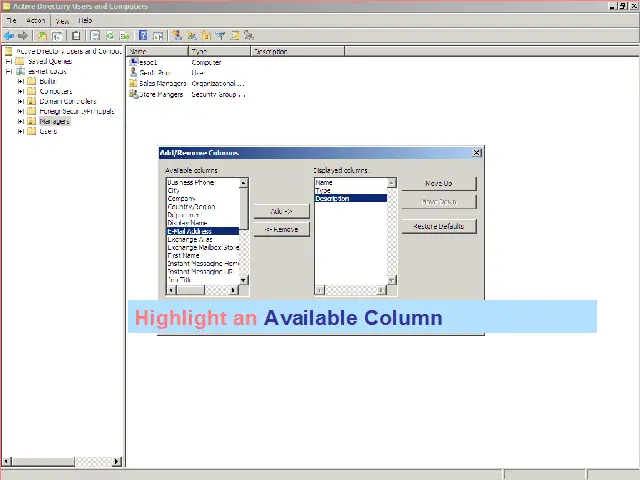Expand the Saved Queries node
This screenshot has height=480, width=640.
(9, 62)
